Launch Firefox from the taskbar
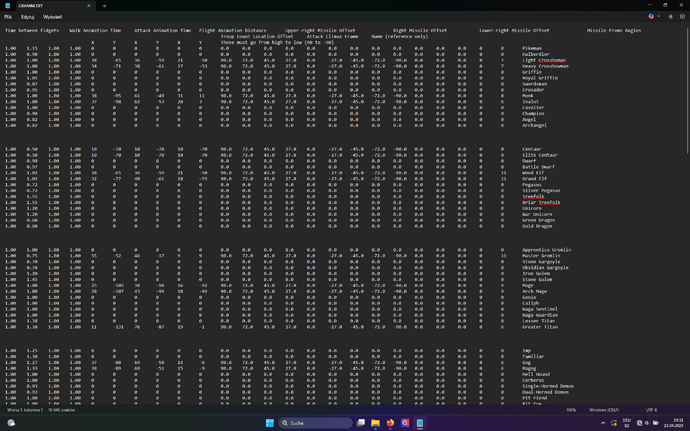Screen dimensions: 690x431 click(390, 423)
